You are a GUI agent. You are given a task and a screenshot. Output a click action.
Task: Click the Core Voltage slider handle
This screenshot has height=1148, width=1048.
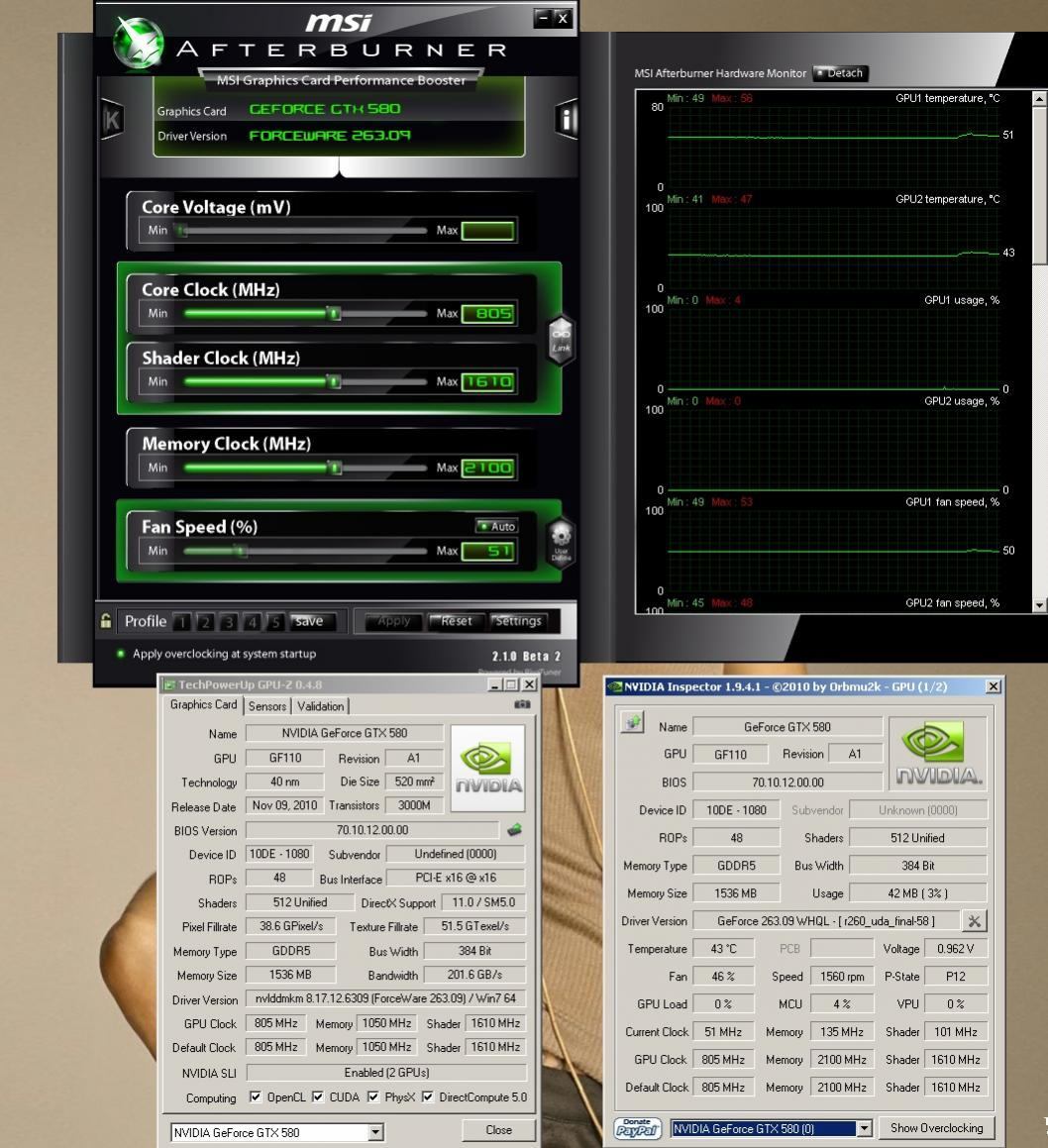181,231
